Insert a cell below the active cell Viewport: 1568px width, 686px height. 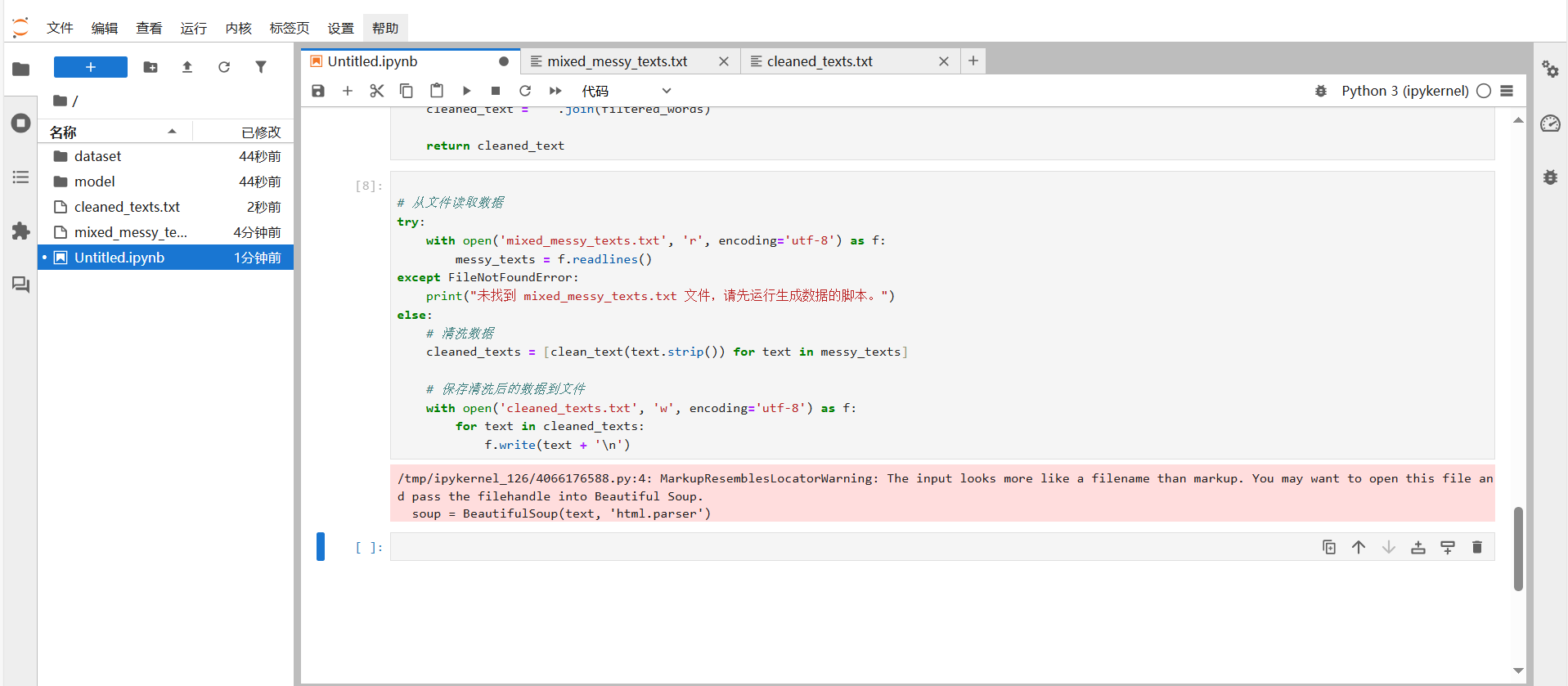click(x=1448, y=547)
